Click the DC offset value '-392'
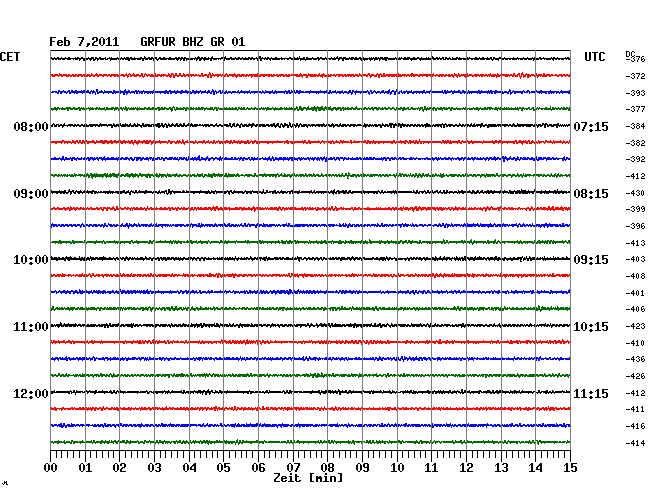 tap(635, 159)
